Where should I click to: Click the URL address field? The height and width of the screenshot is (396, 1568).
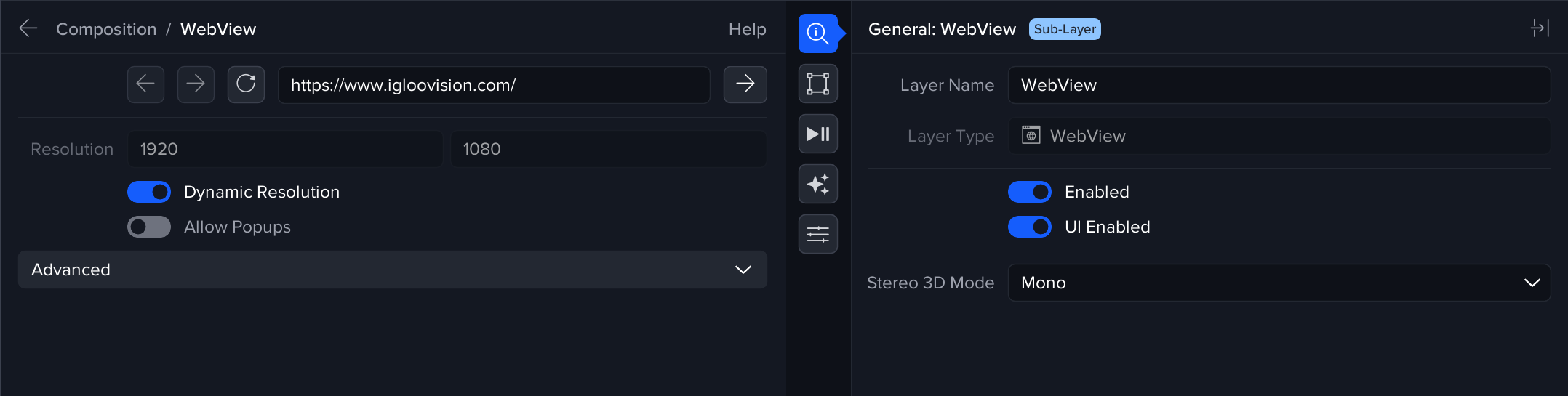click(x=493, y=85)
